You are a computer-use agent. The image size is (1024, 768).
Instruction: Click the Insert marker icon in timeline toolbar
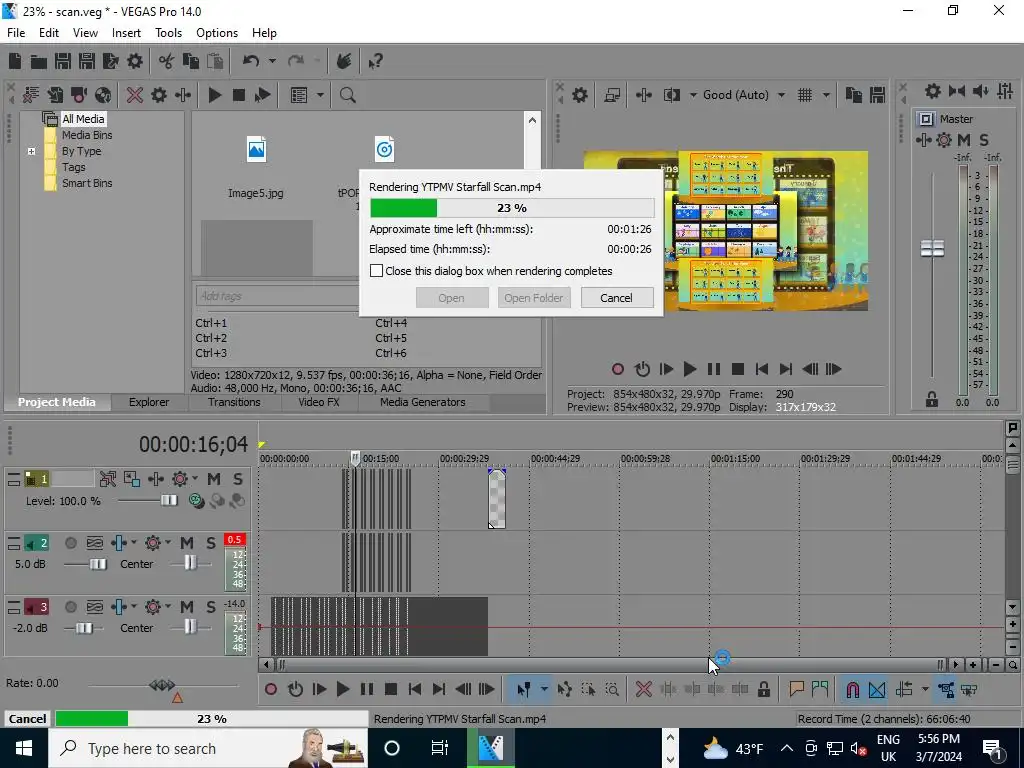[796, 689]
